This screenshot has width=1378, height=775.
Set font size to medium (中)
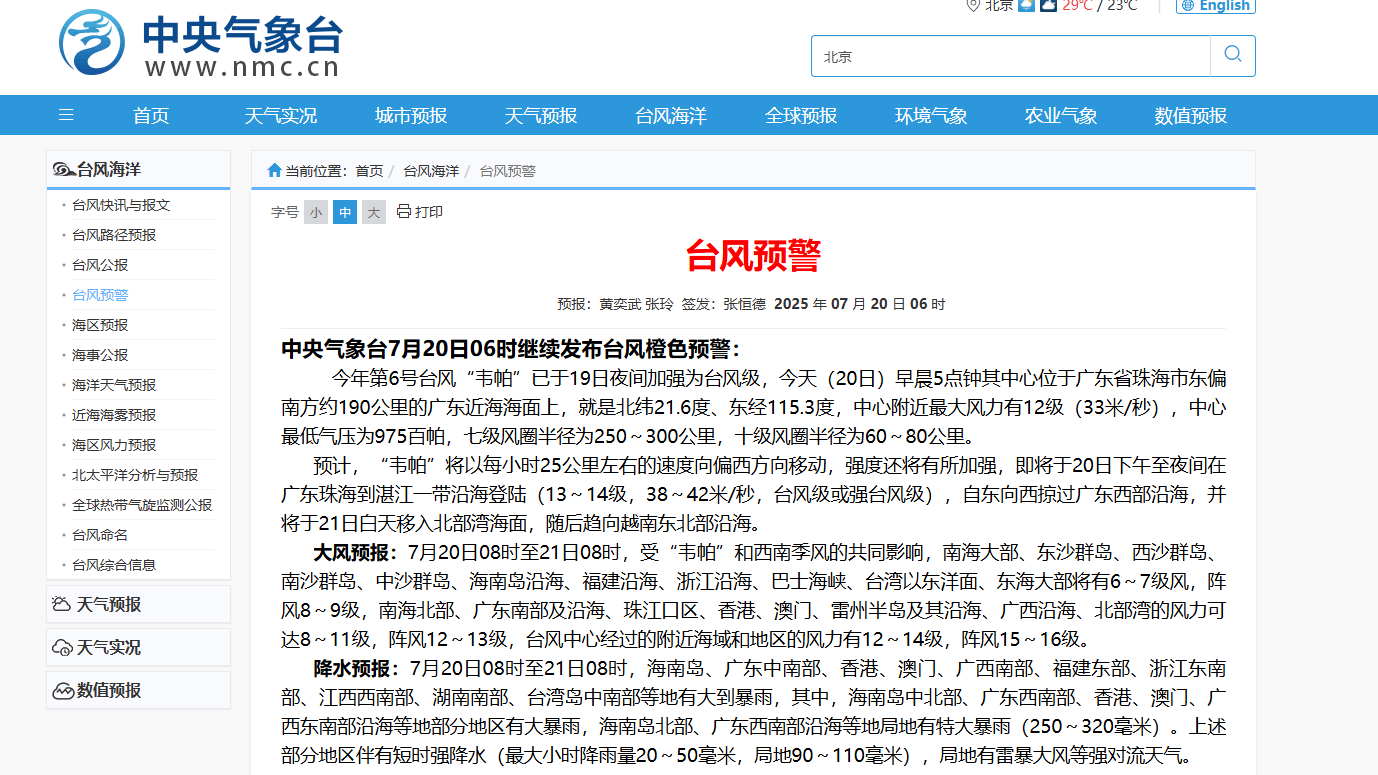click(x=345, y=212)
